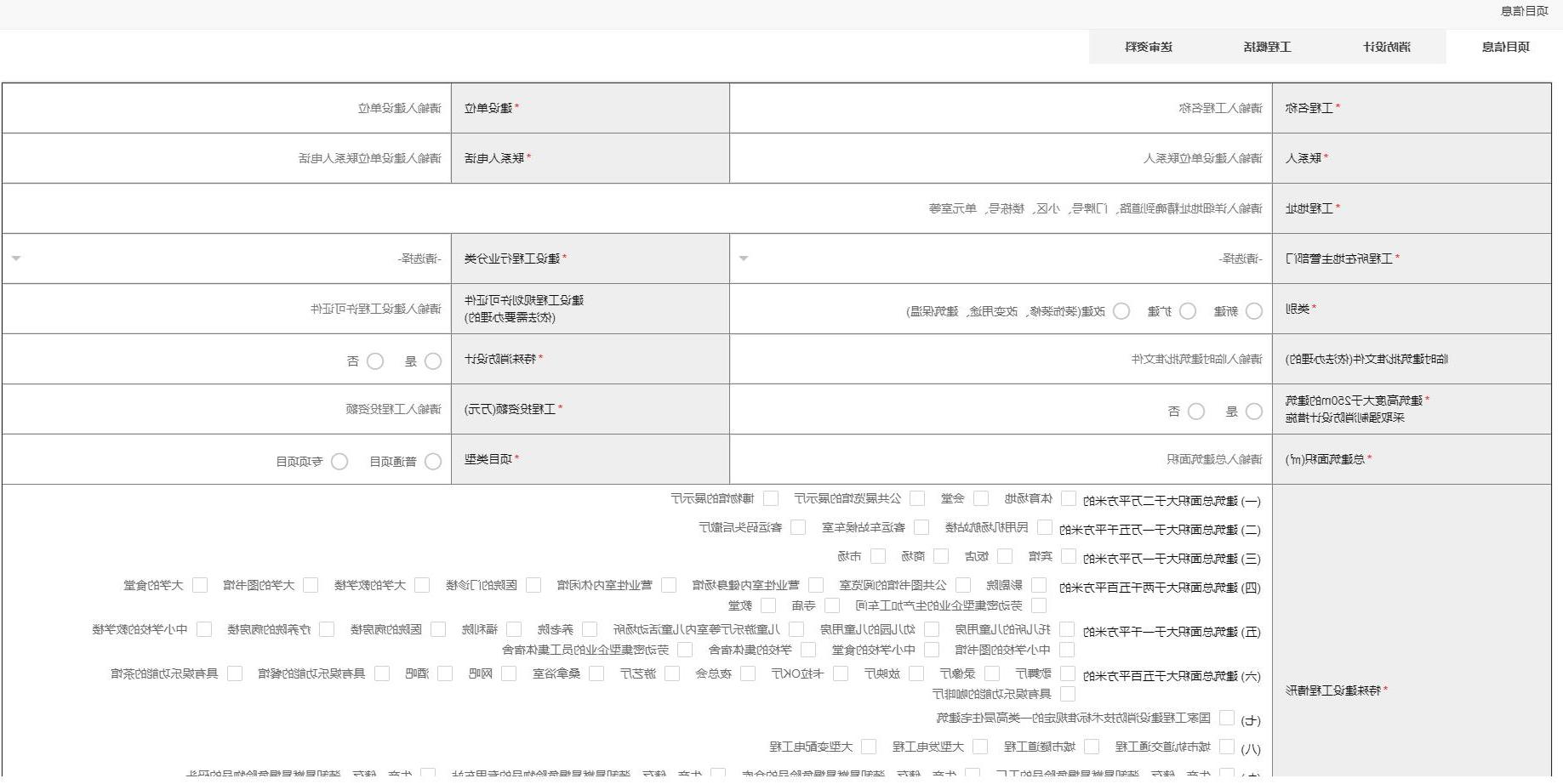Check the 博物馆的展示厅 checkbox
Screen dimensions: 1563x784
click(771, 498)
